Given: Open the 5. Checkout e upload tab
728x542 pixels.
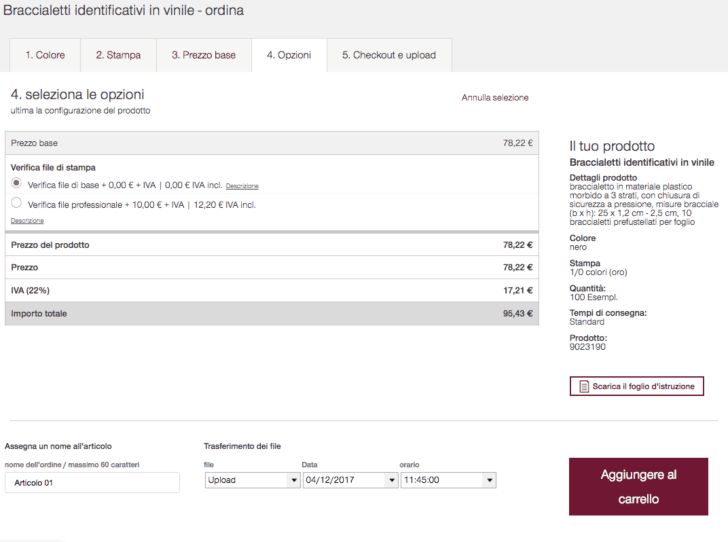Looking at the screenshot, I should [389, 55].
